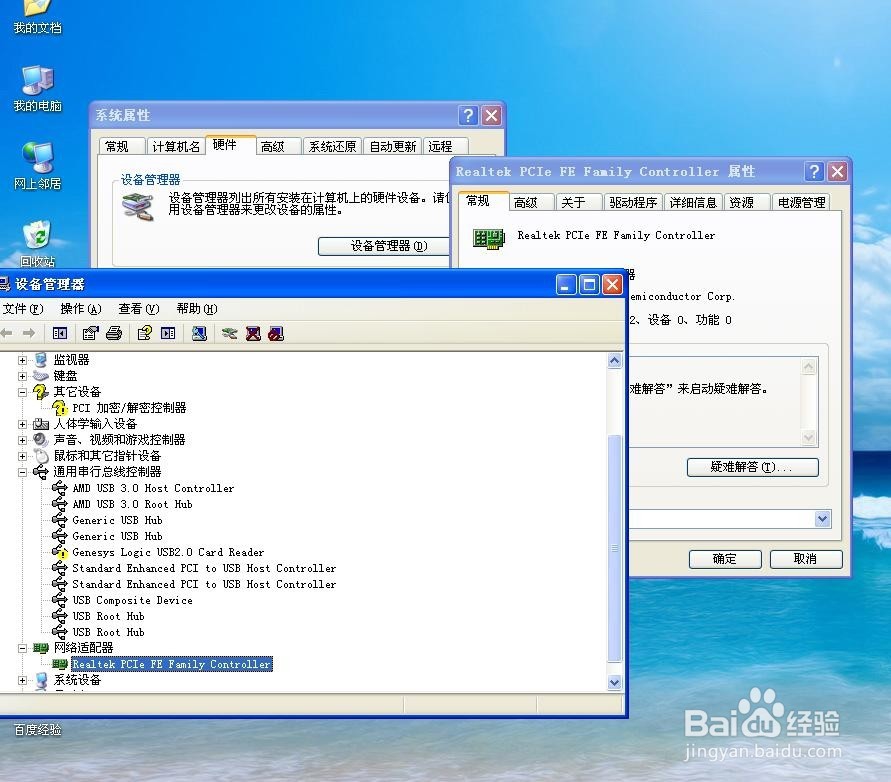Switch to the 驱动程序 tab
The image size is (891, 782).
pos(633,201)
